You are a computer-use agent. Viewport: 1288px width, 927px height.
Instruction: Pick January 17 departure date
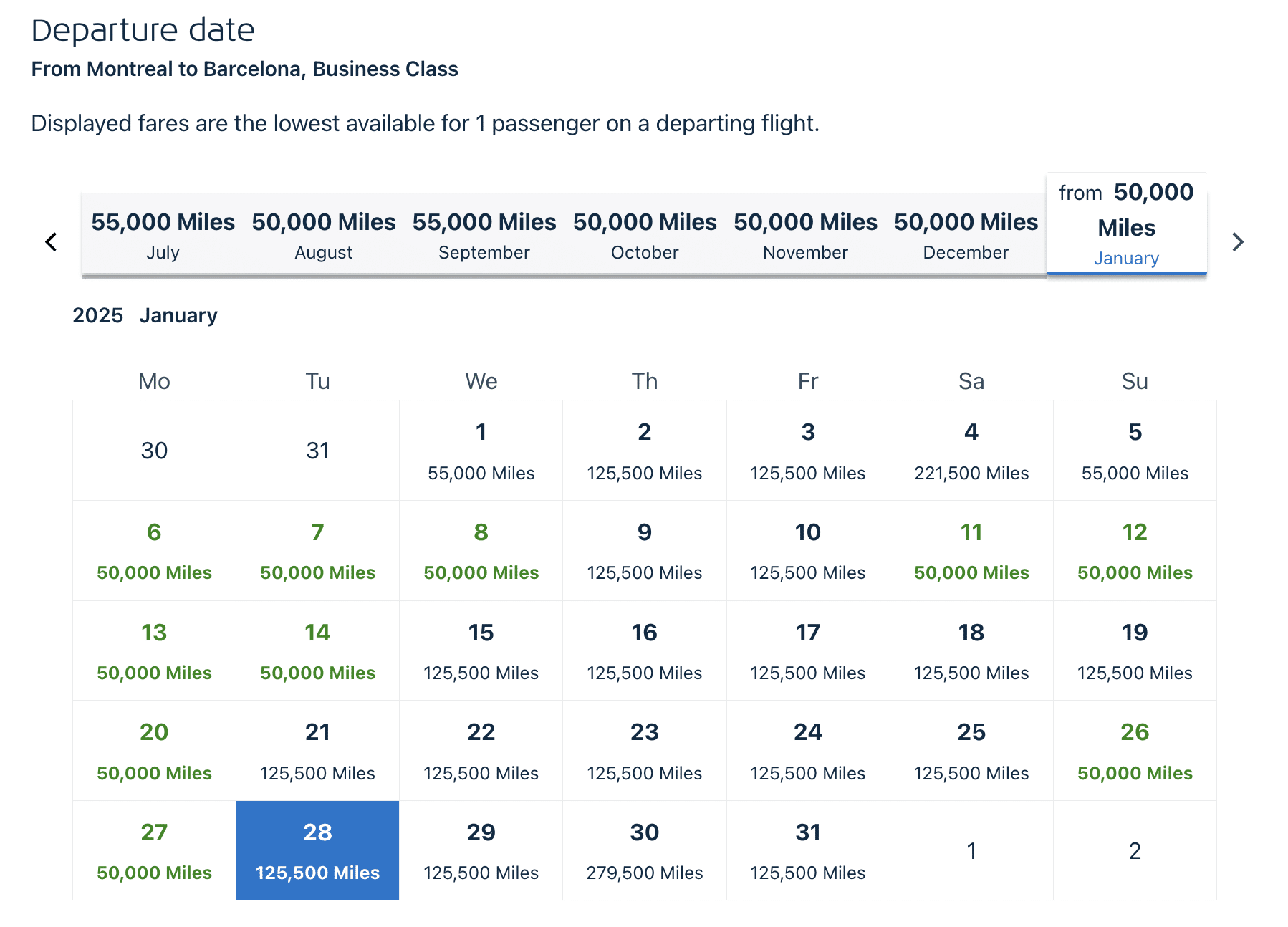(807, 651)
